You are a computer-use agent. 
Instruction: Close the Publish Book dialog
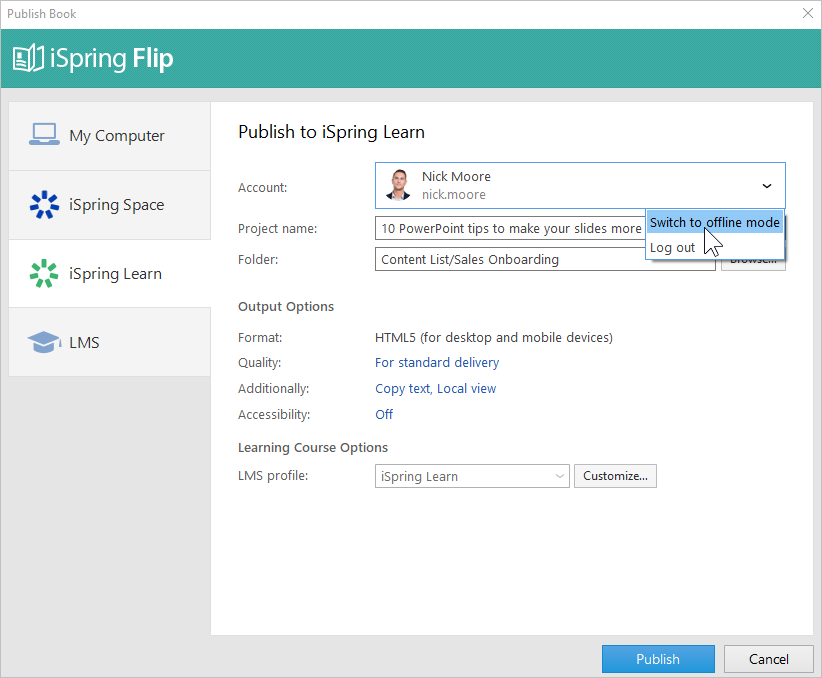point(808,13)
